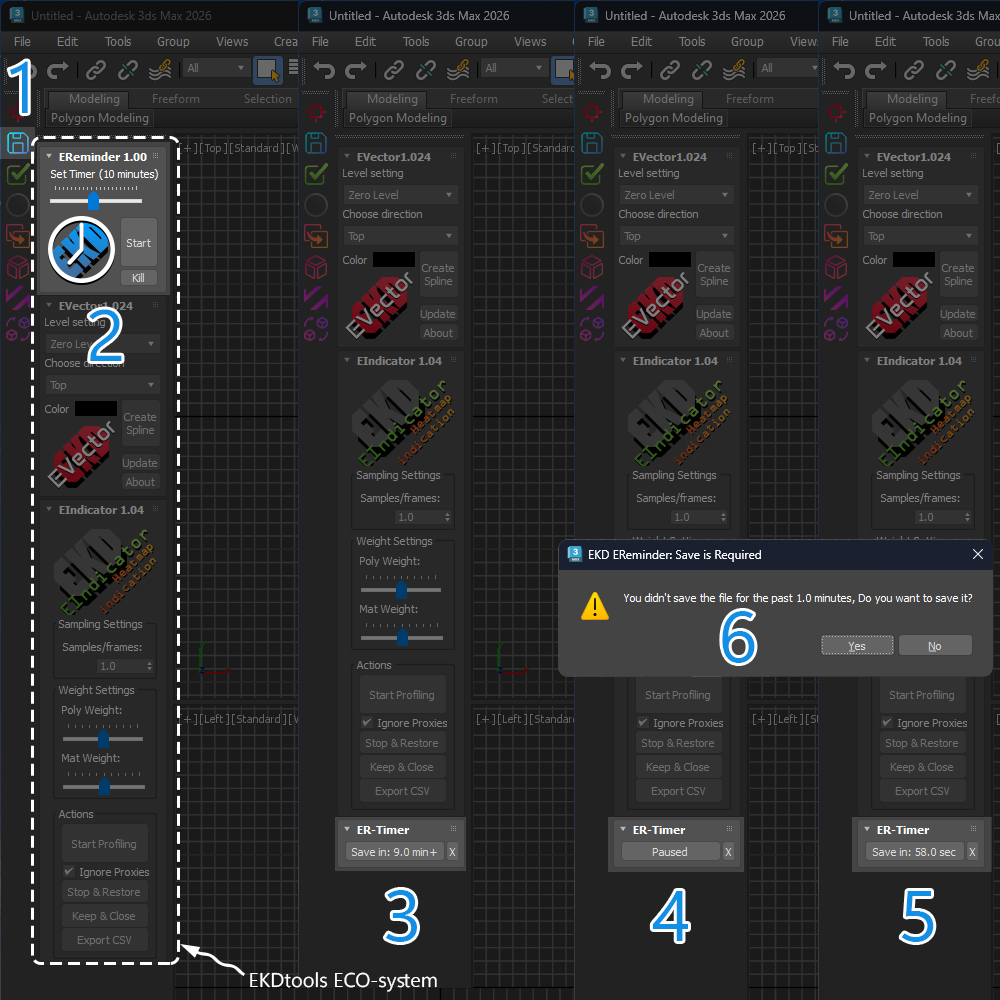The image size is (1000, 1000).
Task: Click the 'Save in: 58.0 sec' timer button
Action: coord(914,851)
